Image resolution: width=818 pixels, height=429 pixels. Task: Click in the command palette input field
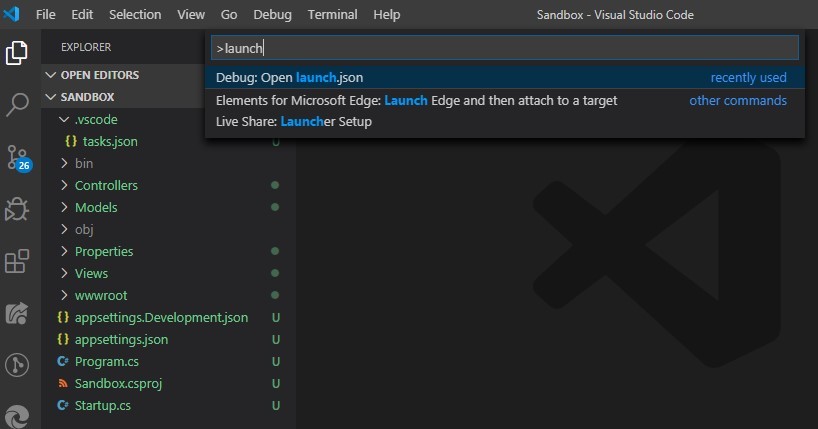coord(504,48)
